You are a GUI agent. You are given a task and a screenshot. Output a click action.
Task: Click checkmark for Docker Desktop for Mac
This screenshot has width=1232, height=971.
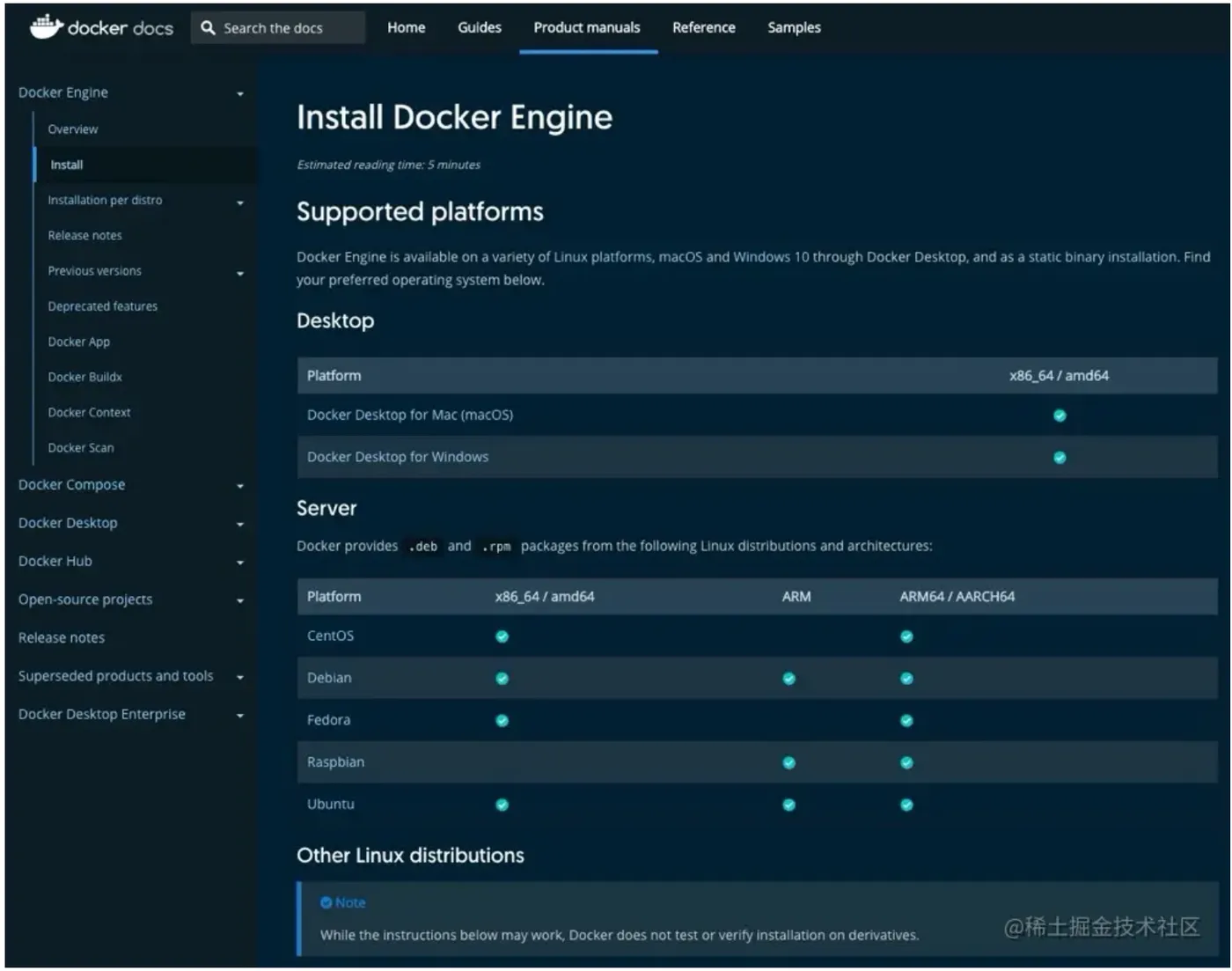pos(1060,416)
